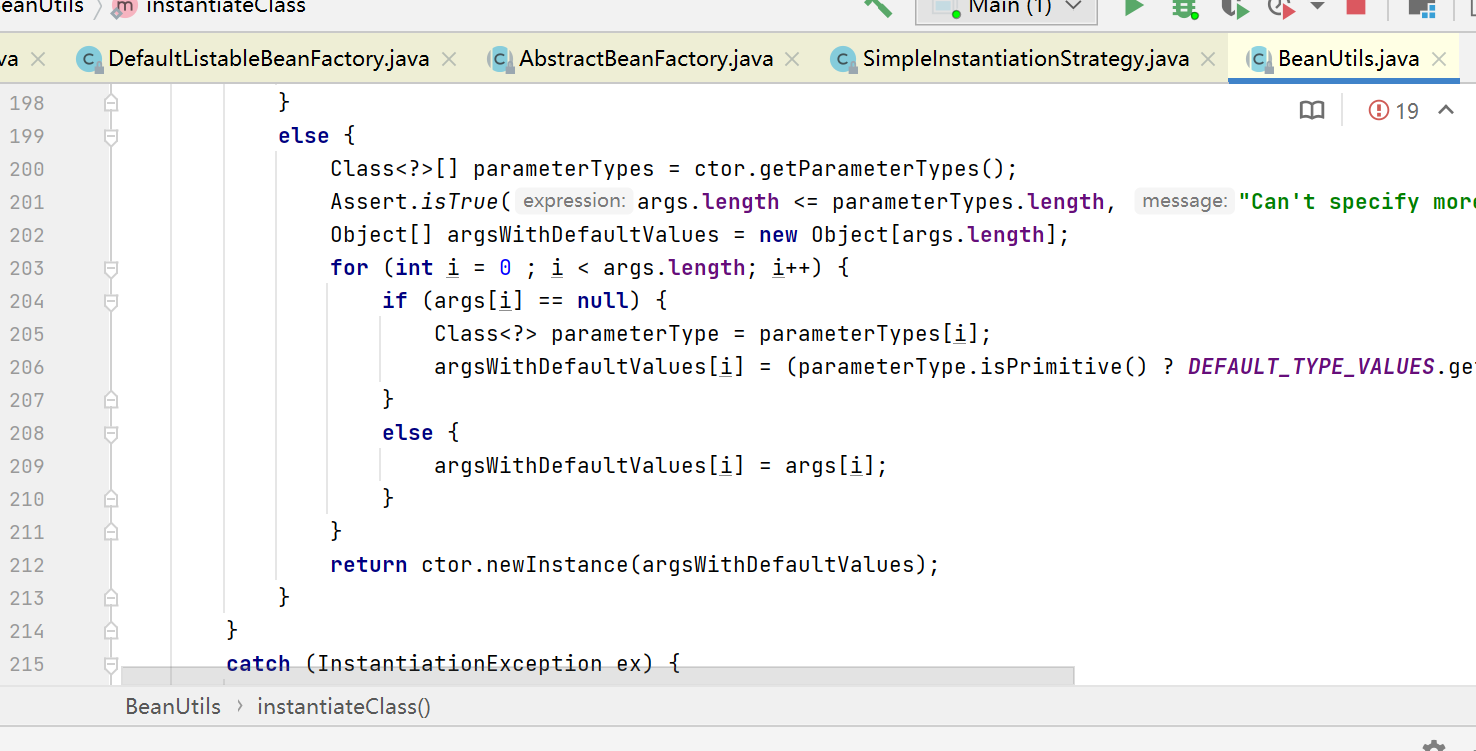Switch to AbstractBeanFactory.java tab
Viewport: 1476px width, 751px height.
[646, 59]
